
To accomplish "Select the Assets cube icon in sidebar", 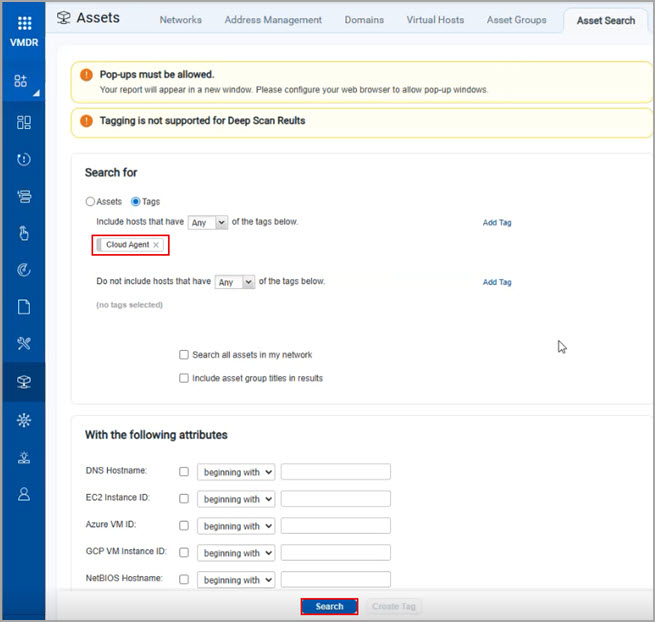I will [24, 381].
